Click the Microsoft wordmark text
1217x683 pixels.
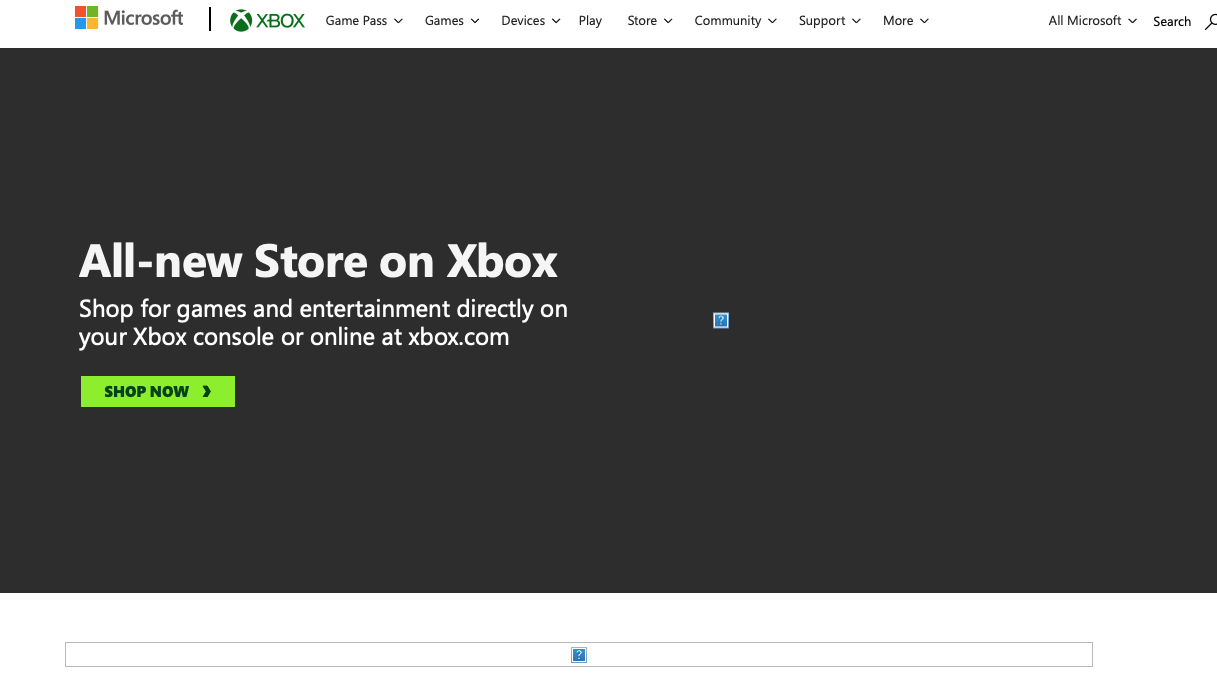click(145, 17)
